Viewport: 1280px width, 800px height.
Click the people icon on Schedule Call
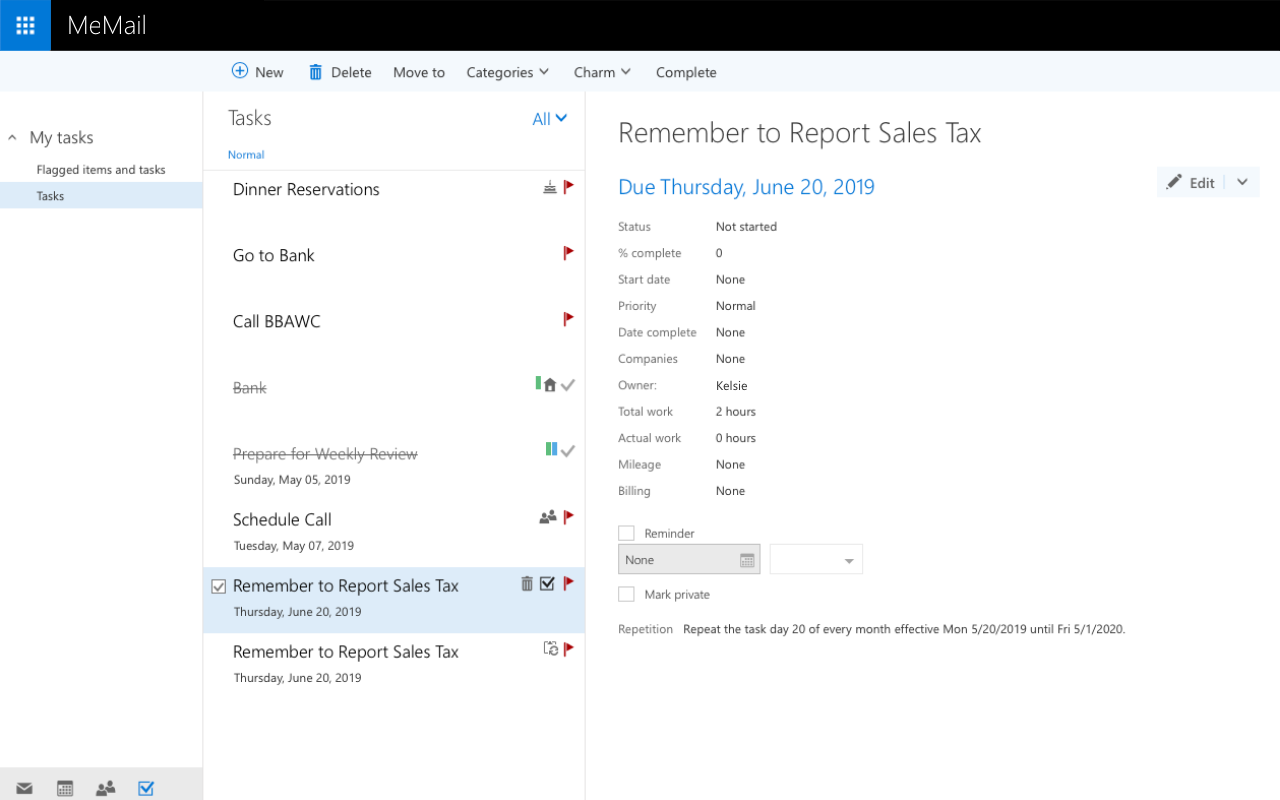(x=547, y=517)
